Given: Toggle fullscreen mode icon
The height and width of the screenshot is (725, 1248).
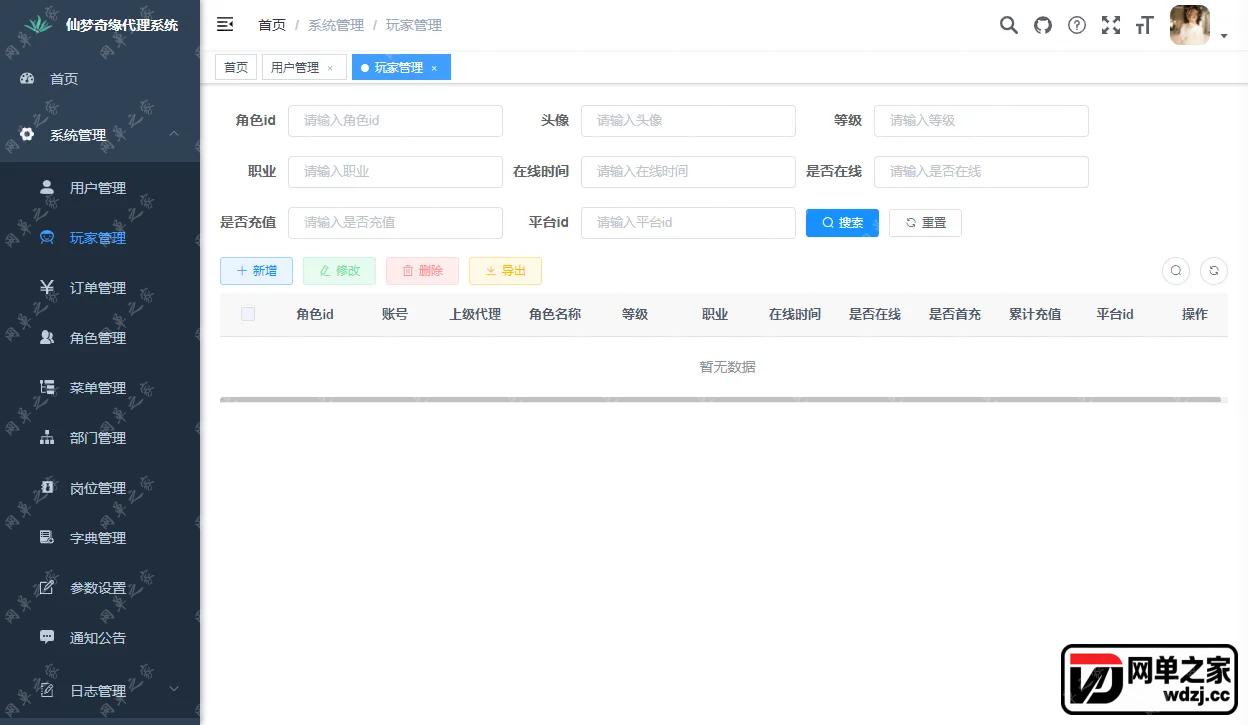Looking at the screenshot, I should coord(1111,26).
